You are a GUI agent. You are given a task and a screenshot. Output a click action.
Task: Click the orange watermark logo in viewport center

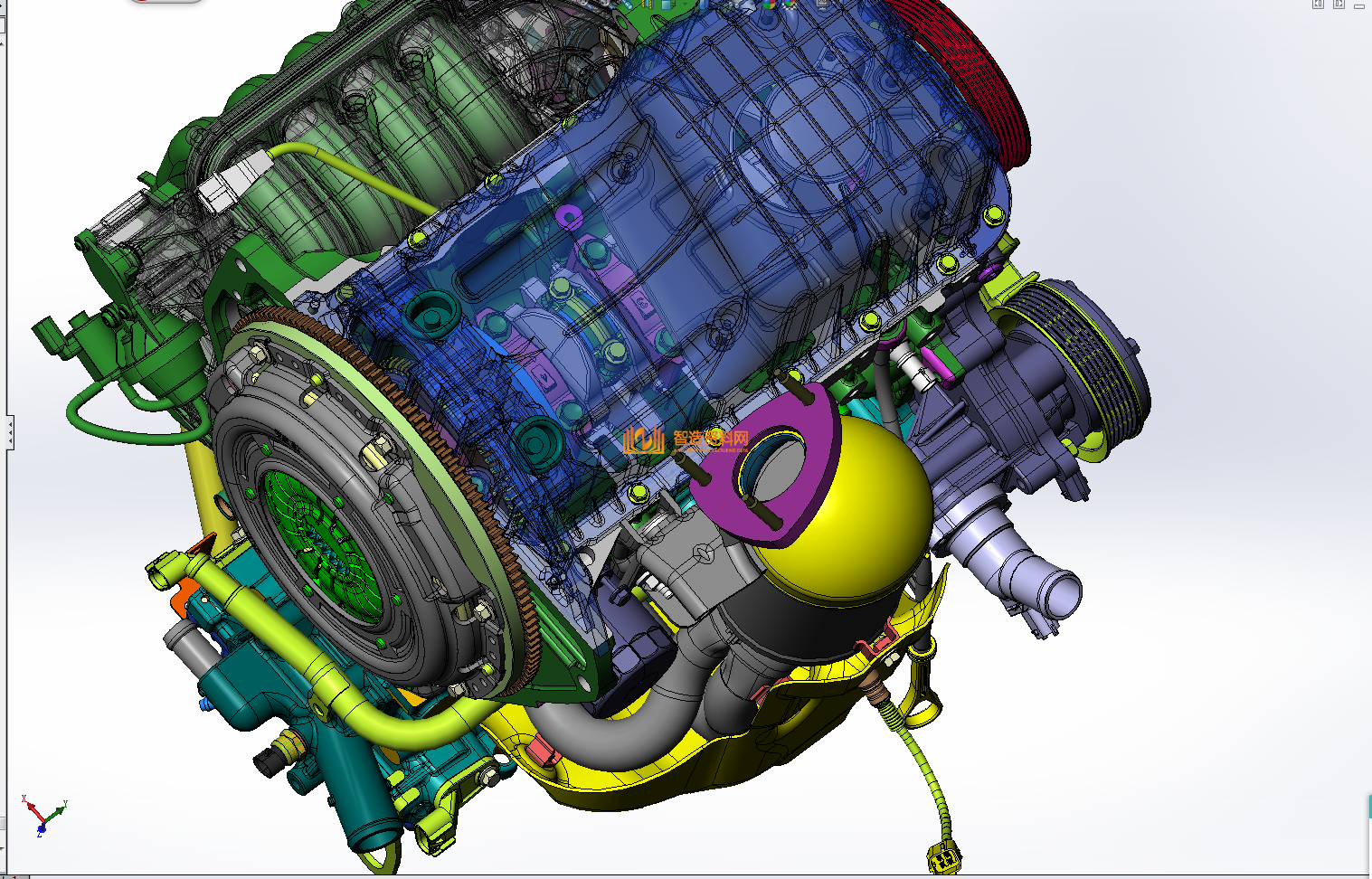click(x=643, y=440)
